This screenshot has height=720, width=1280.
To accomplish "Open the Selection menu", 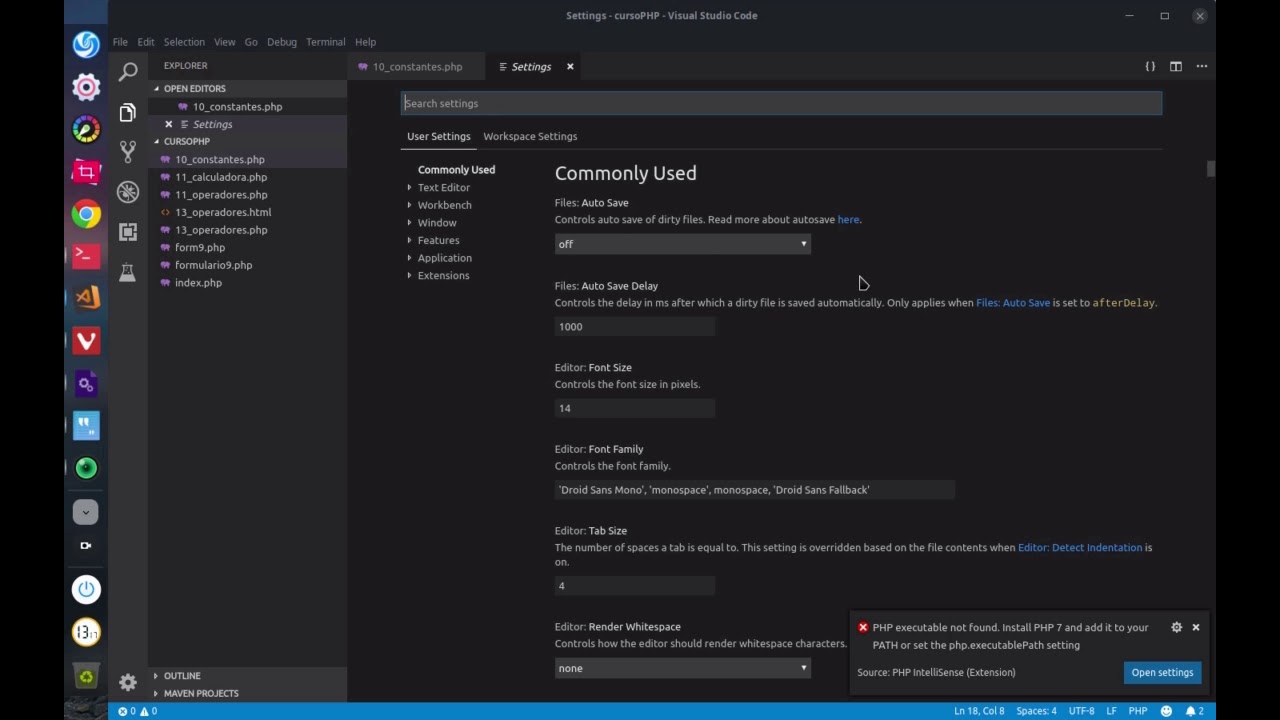I will pyautogui.click(x=184, y=42).
